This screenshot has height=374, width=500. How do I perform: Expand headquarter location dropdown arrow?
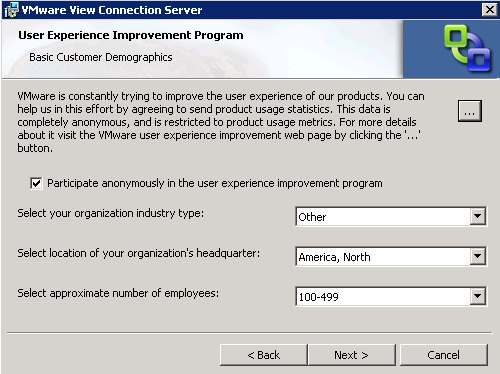click(477, 256)
